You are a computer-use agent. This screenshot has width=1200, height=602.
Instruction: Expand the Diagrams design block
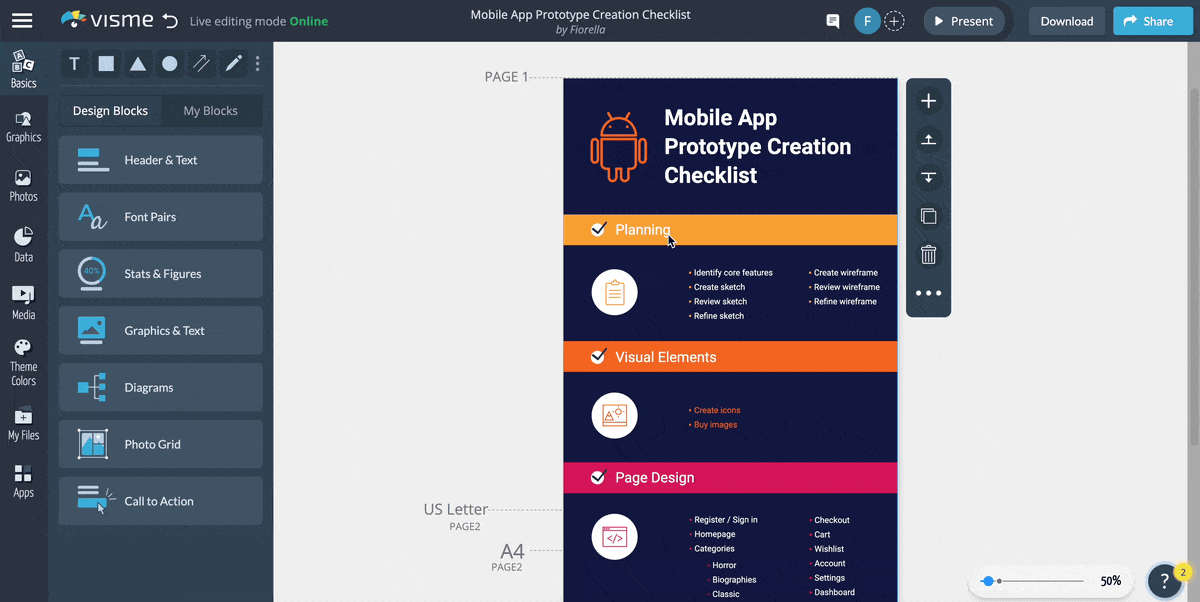[161, 388]
